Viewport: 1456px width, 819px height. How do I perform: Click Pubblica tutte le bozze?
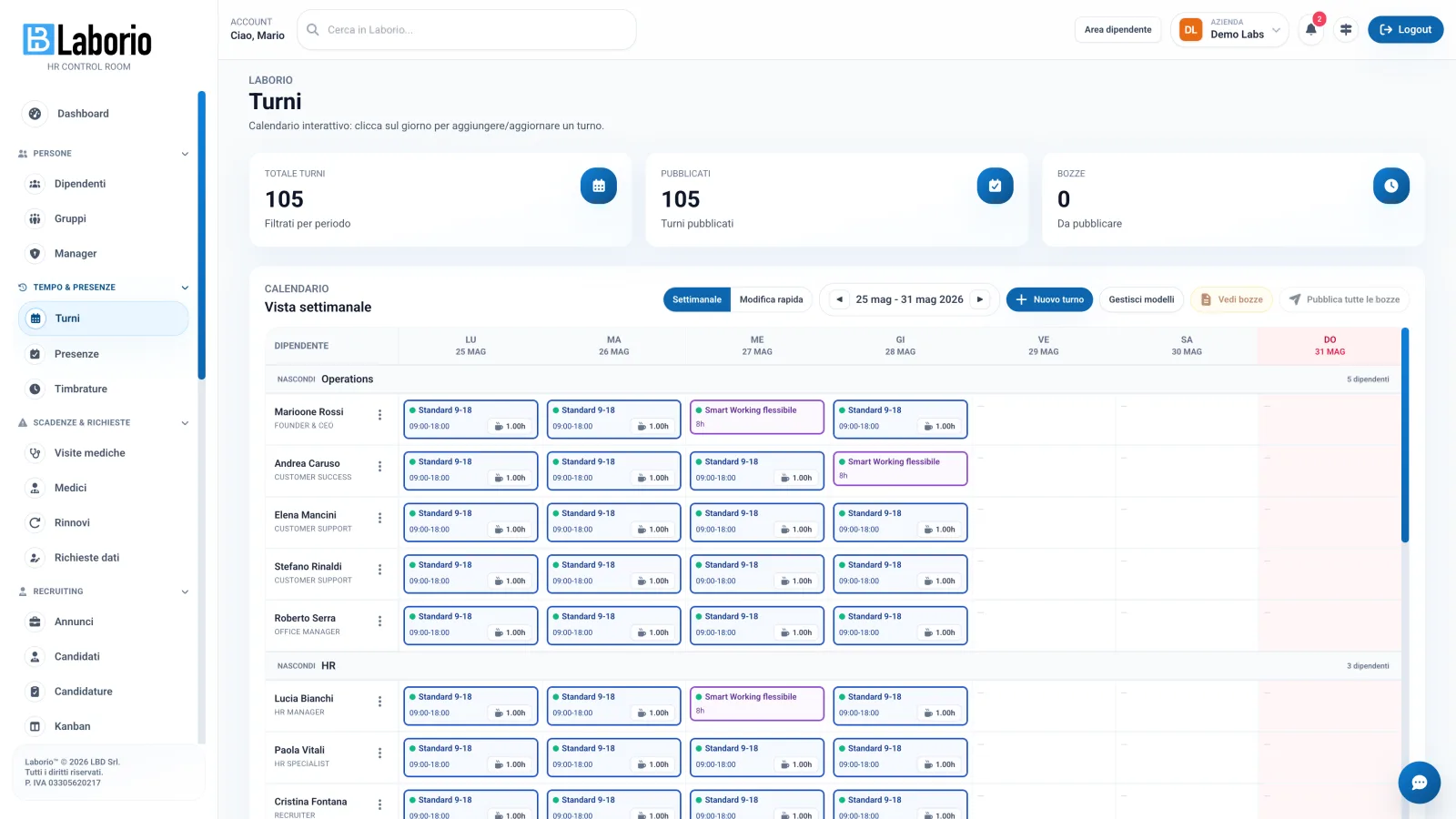1344,299
